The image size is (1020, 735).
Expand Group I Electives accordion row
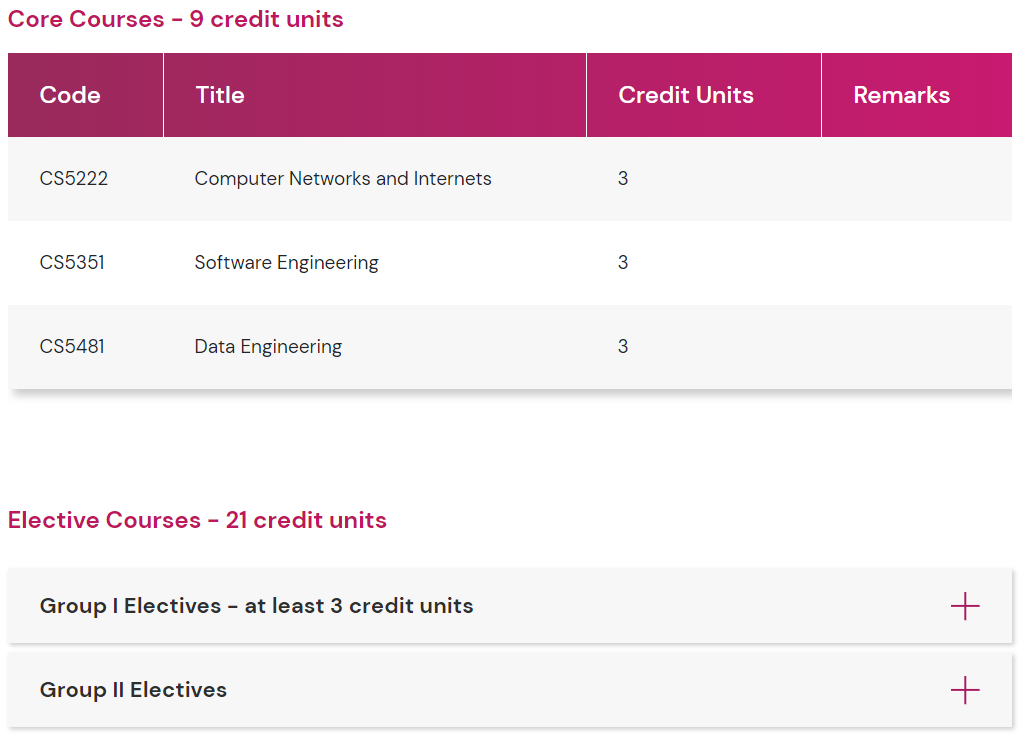(256, 606)
